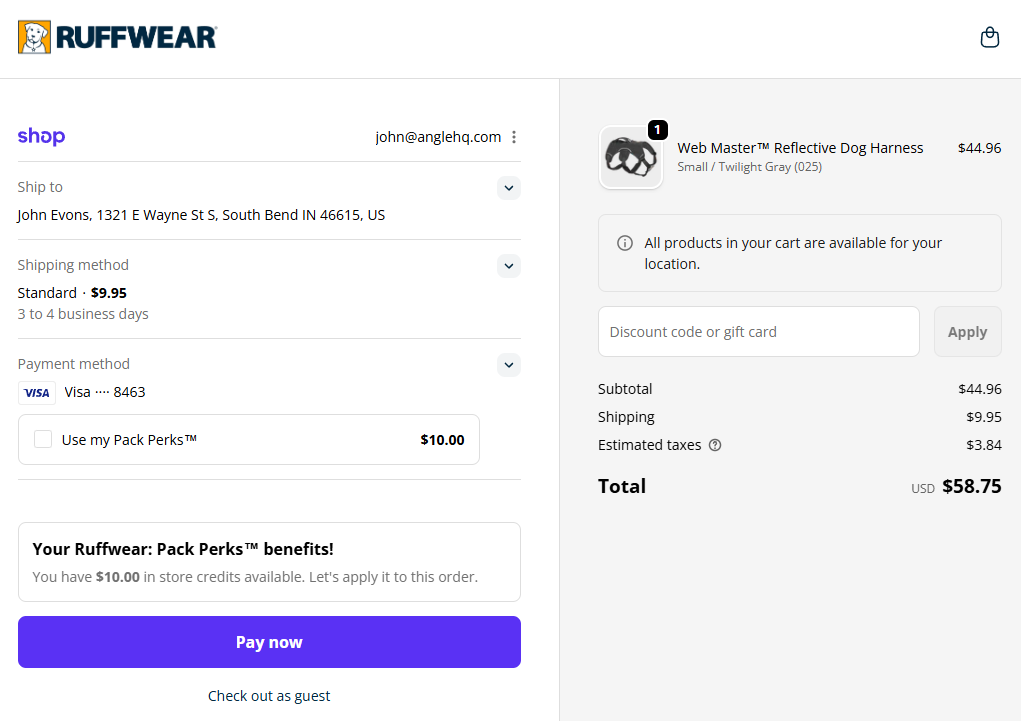Click the availability info icon
The width and height of the screenshot is (1021, 721).
coord(625,243)
